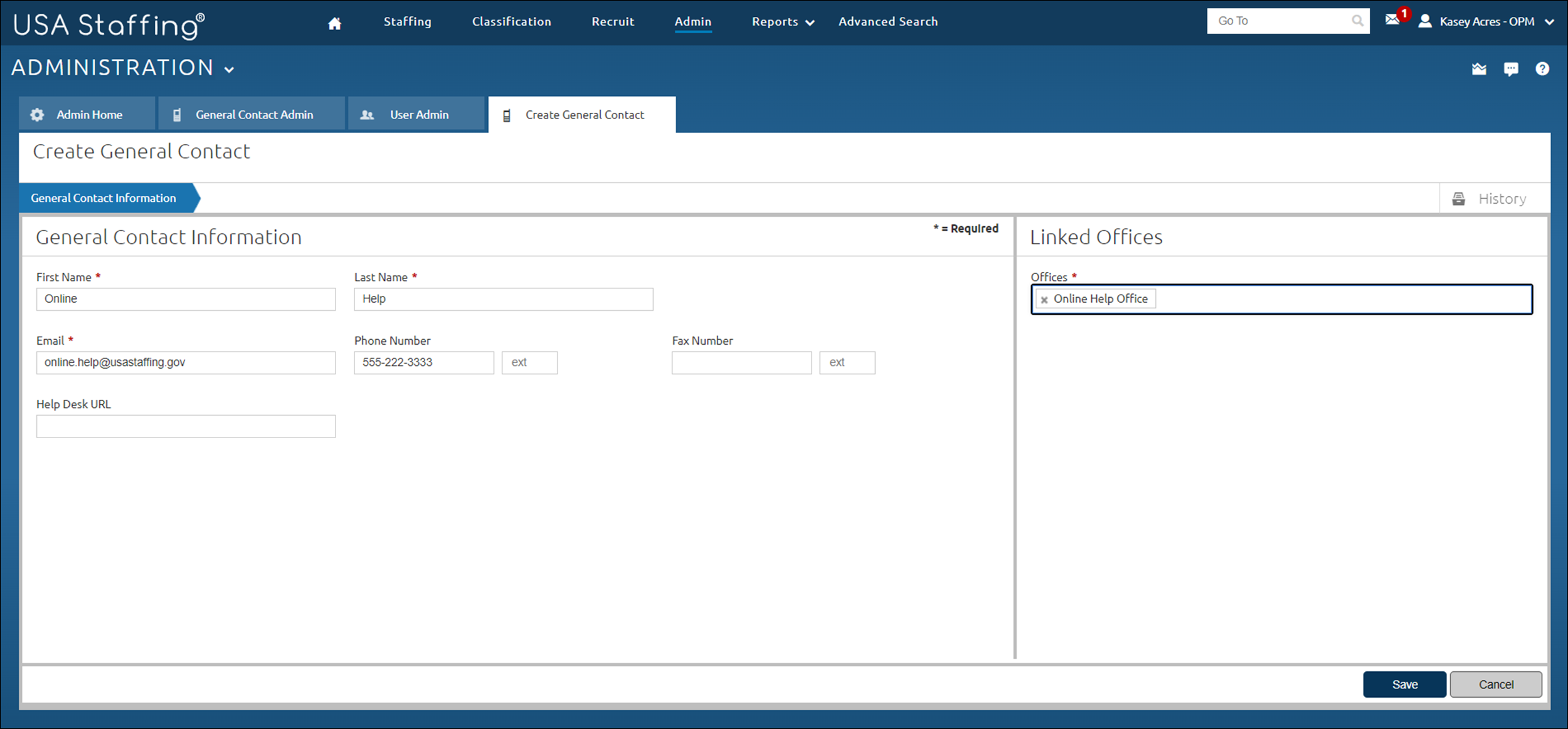This screenshot has height=729, width=1568.
Task: Click the Save button
Action: click(1404, 684)
